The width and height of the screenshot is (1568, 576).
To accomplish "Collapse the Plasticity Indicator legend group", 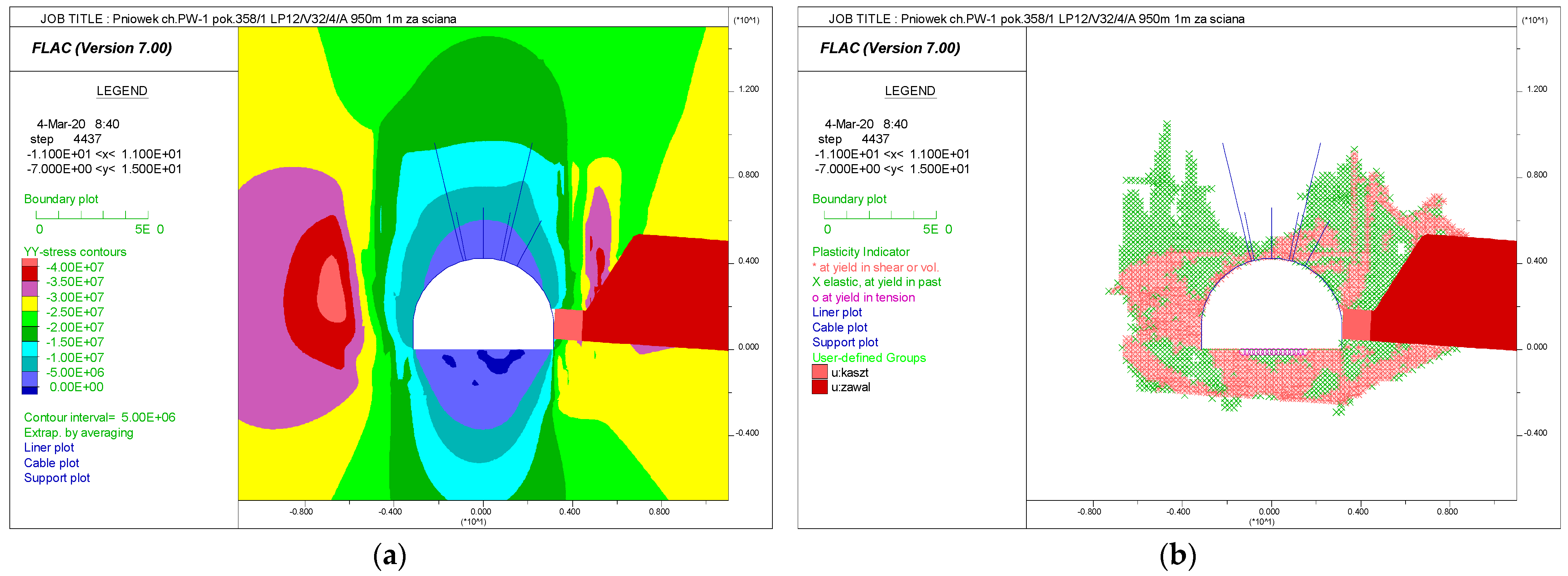I will pos(861,251).
